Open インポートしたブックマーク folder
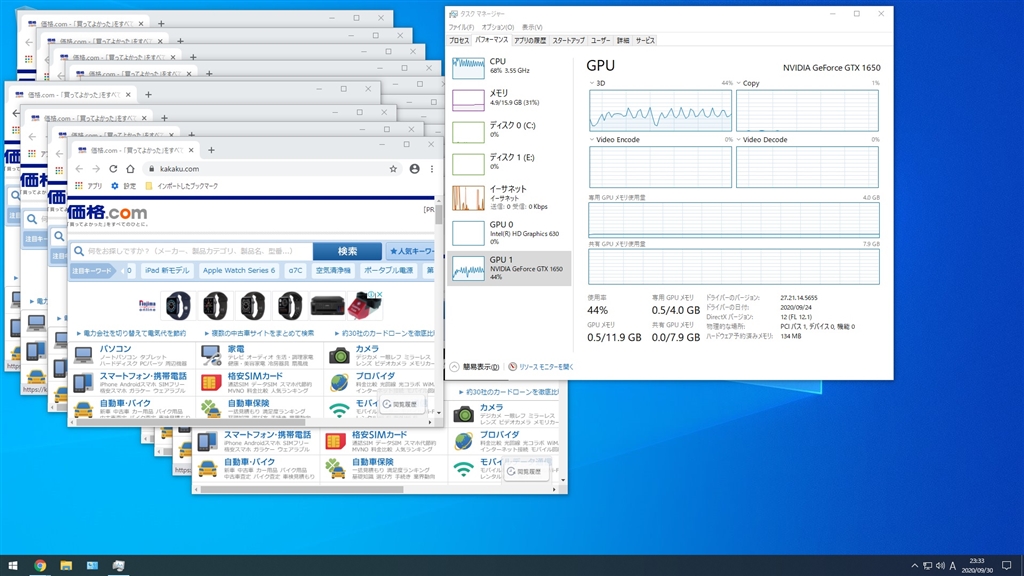 [182, 186]
